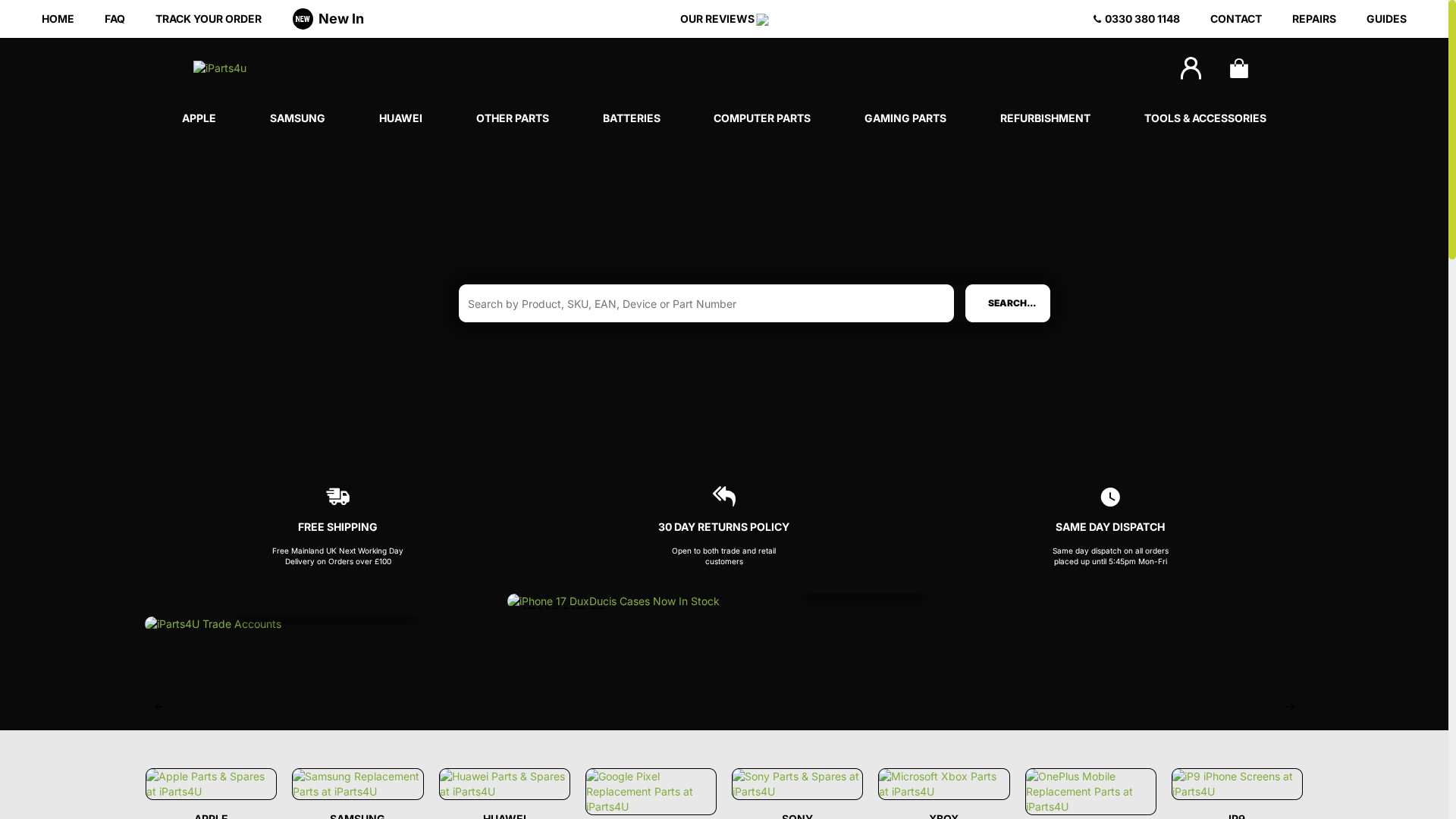
Task: Open the account login icon
Action: [x=1190, y=68]
